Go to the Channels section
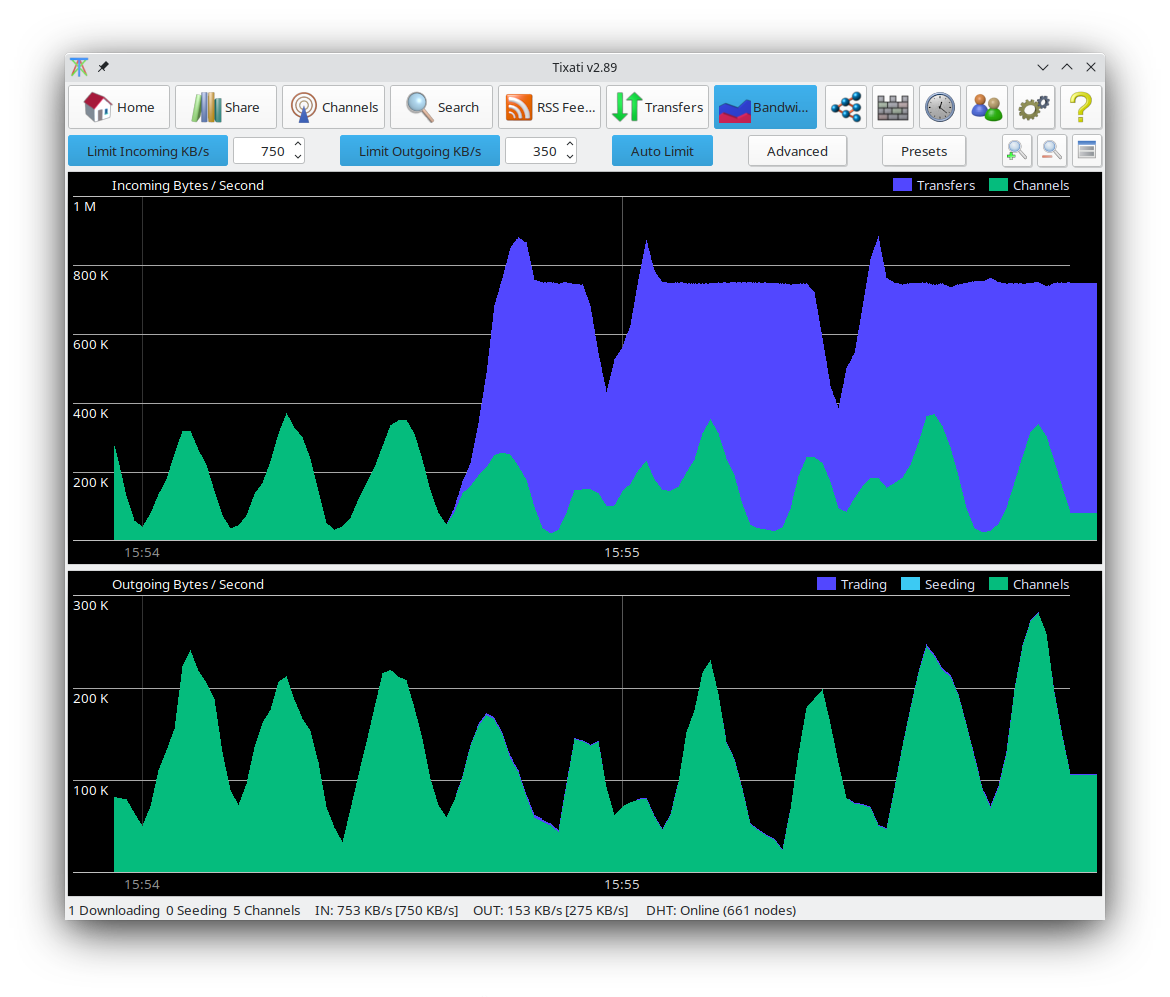 (x=333, y=106)
